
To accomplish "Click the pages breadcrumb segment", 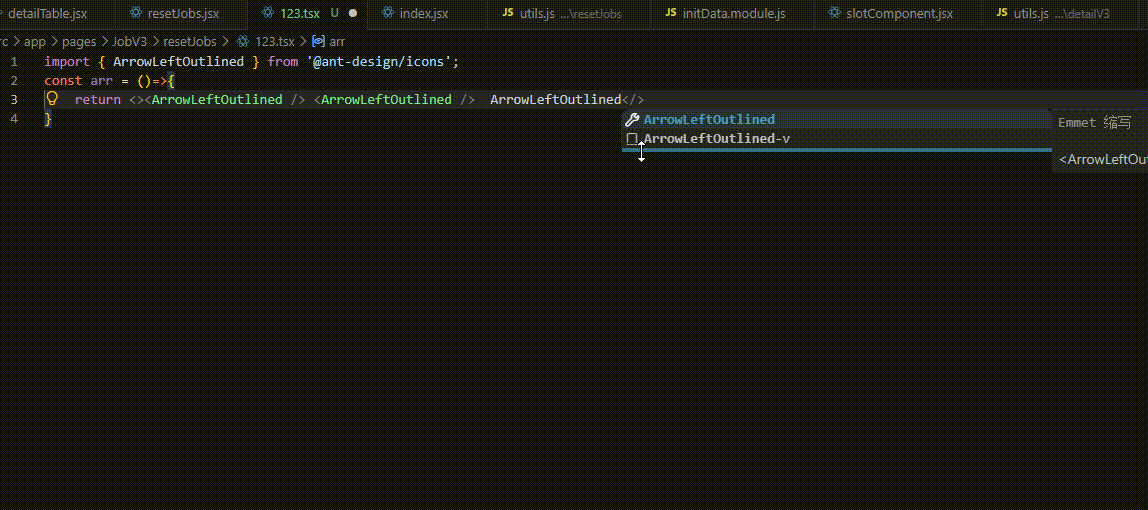I will pyautogui.click(x=79, y=42).
